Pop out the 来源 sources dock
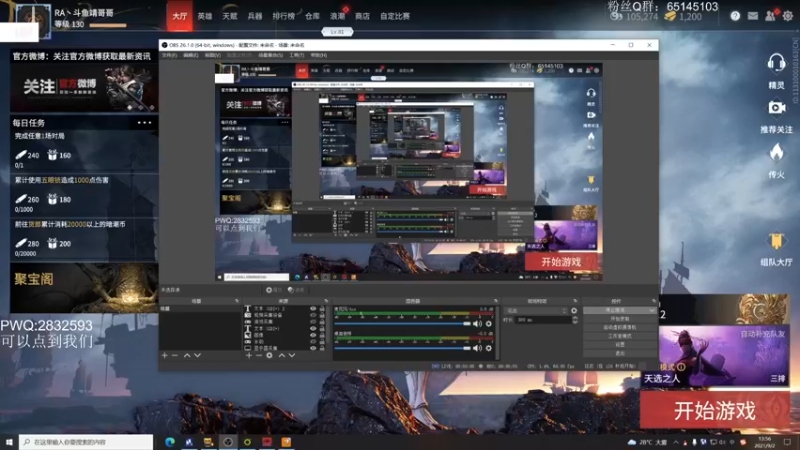 point(326,301)
